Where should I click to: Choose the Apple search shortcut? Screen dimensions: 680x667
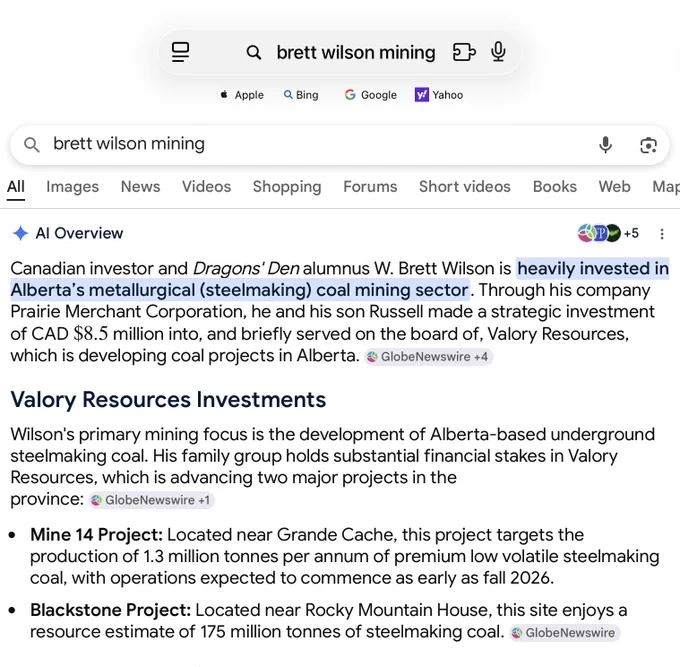click(242, 95)
